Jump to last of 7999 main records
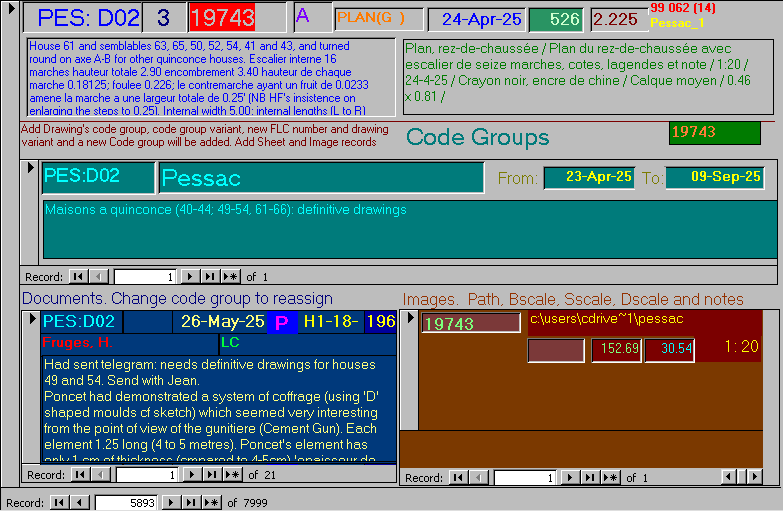The image size is (783, 512). pyautogui.click(x=191, y=502)
